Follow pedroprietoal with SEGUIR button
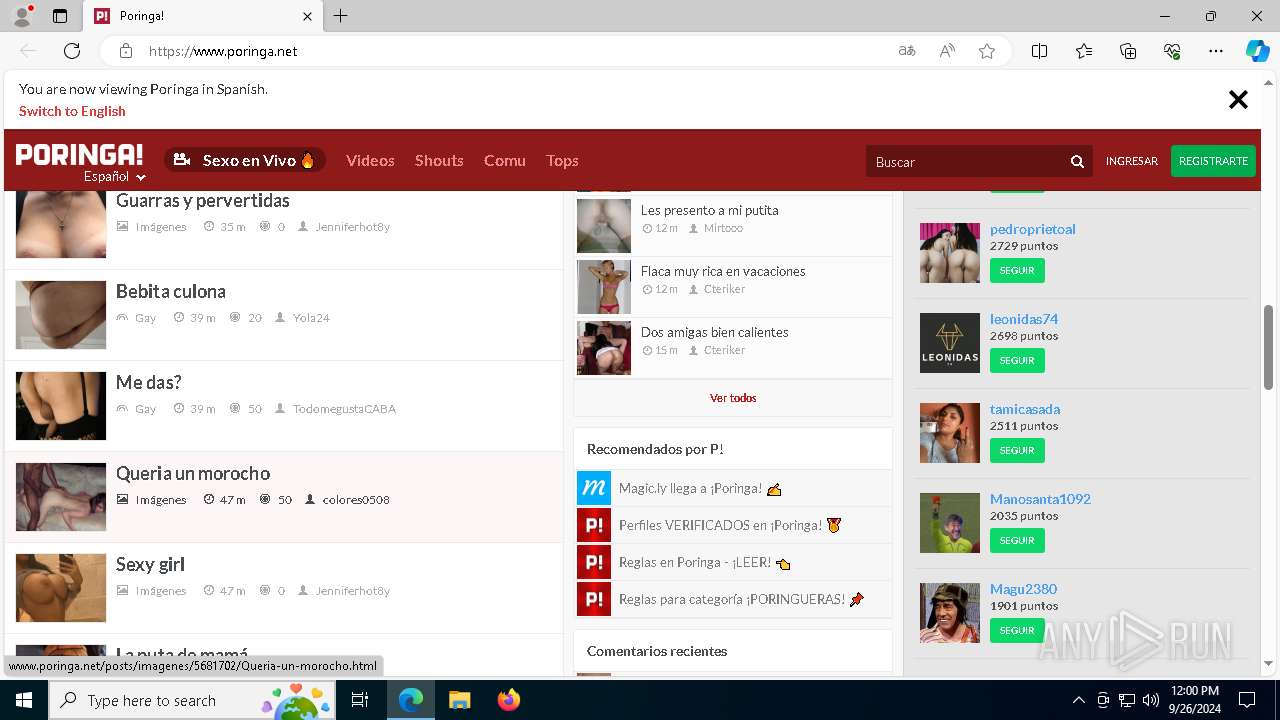1280x720 pixels. click(1017, 271)
